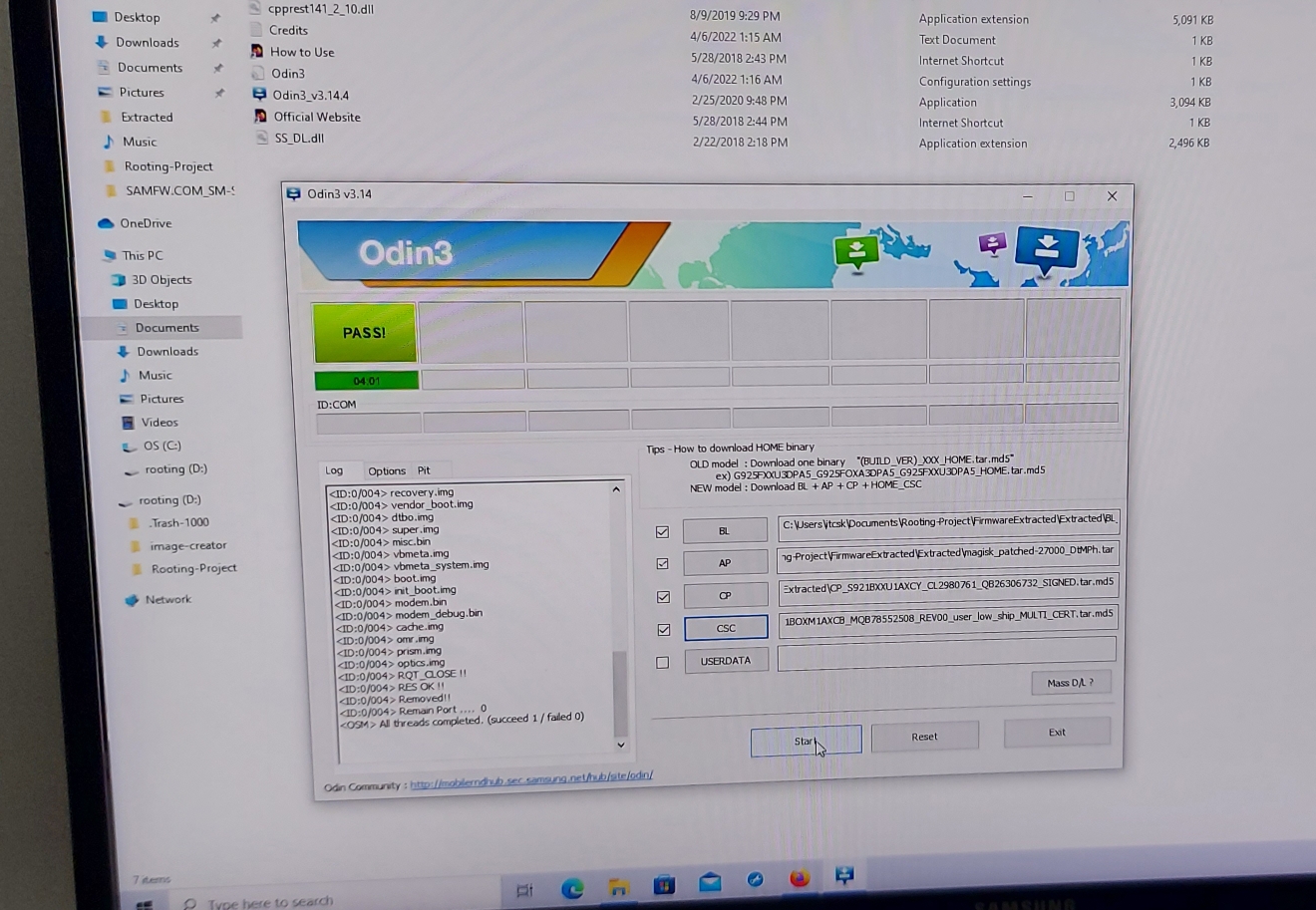The image size is (1316, 910).
Task: Open the OS (C:) drive icon
Action: (129, 447)
